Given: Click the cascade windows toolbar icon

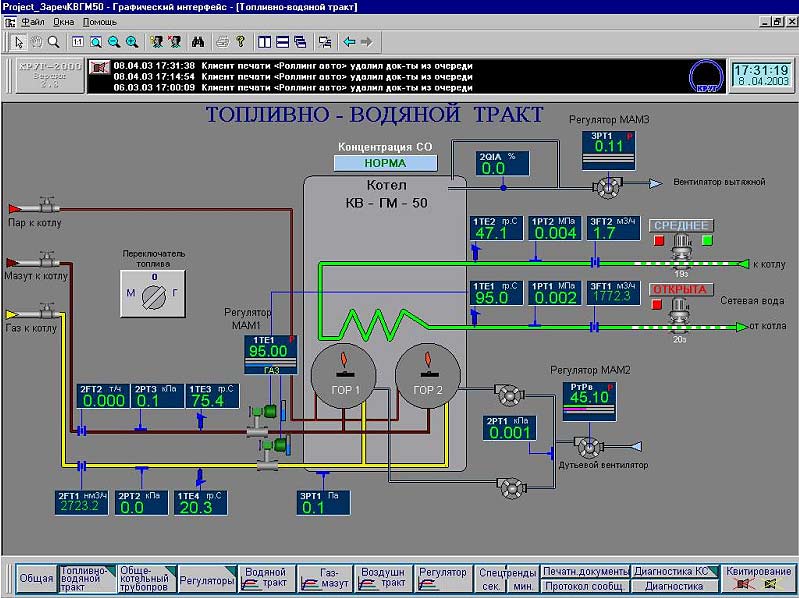Looking at the screenshot, I should coord(300,42).
